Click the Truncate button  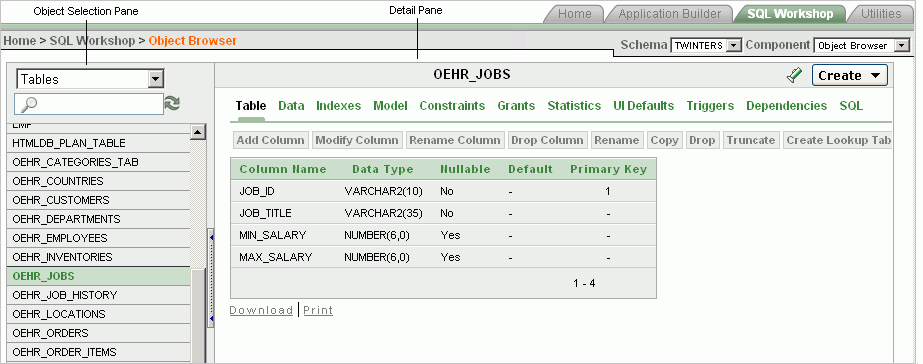[751, 140]
